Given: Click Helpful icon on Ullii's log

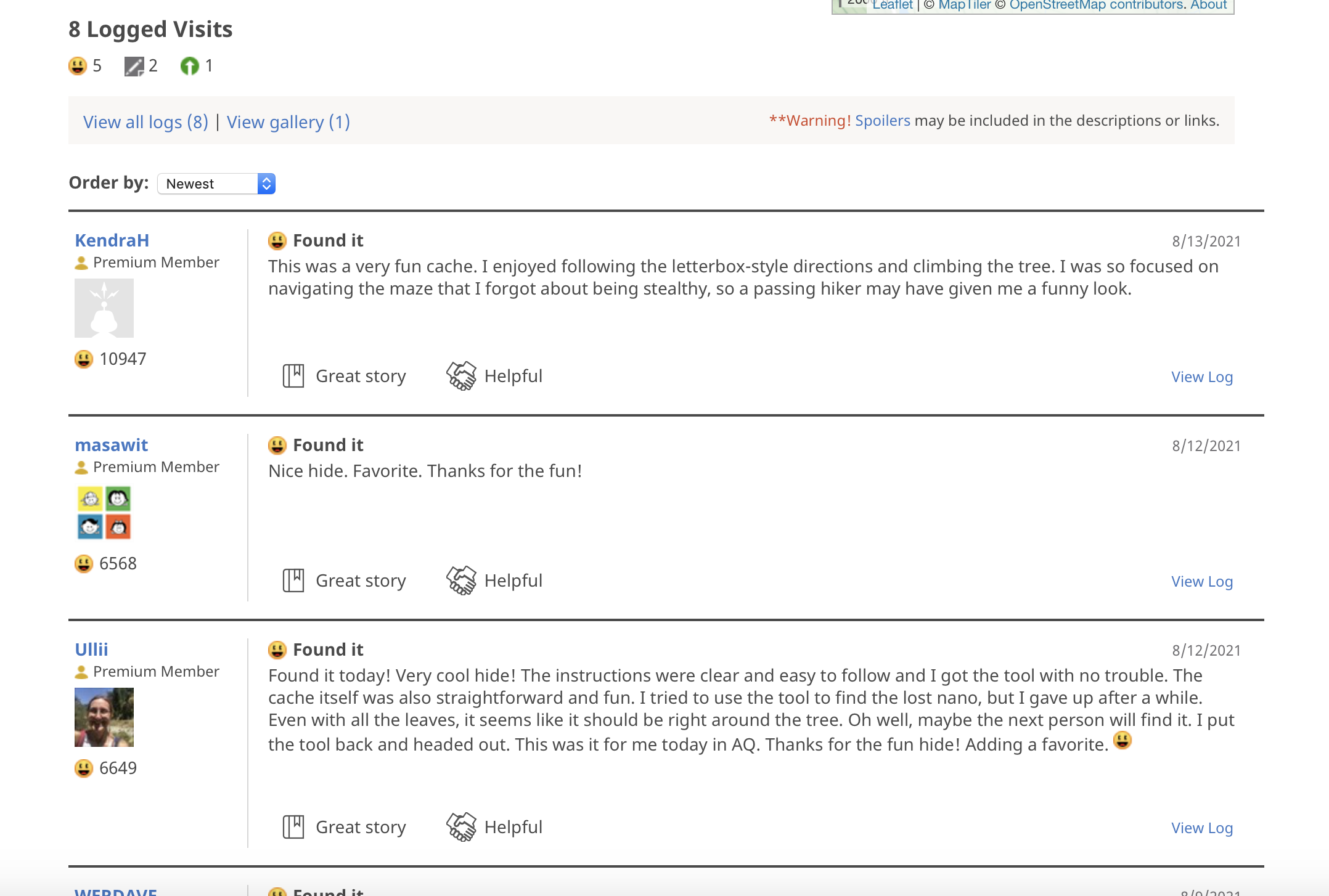Looking at the screenshot, I should (x=461, y=827).
